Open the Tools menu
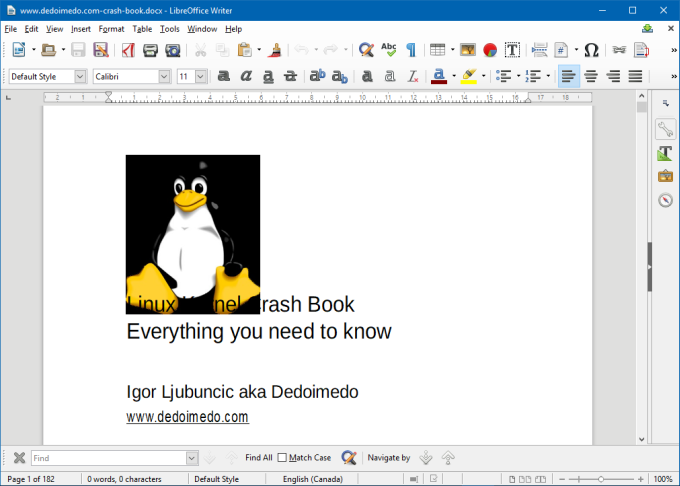The image size is (680, 486). click(x=169, y=29)
